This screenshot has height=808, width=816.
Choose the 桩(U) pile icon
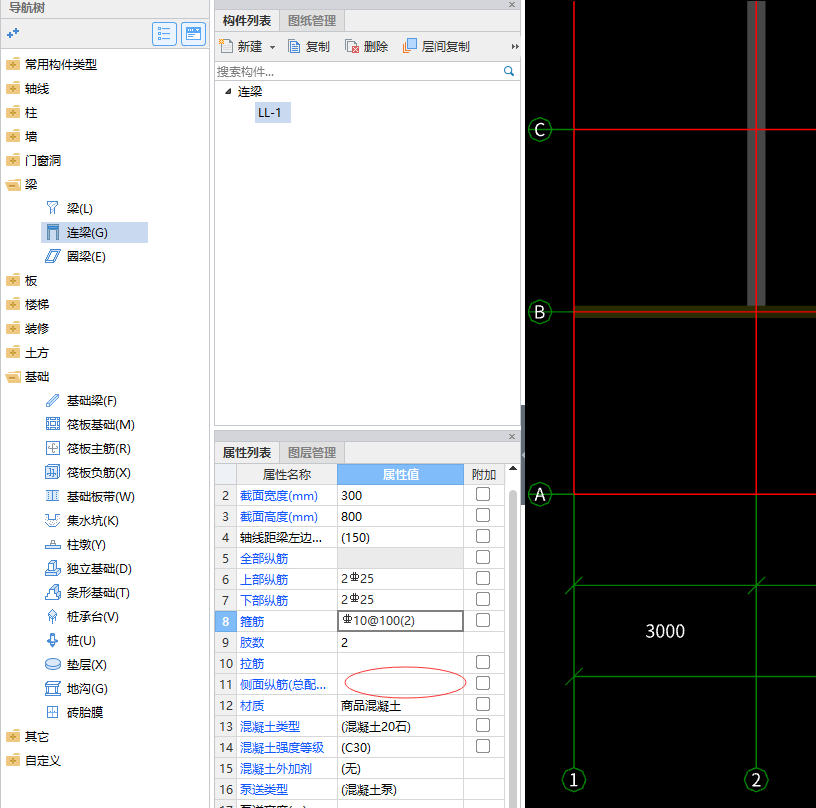point(53,640)
